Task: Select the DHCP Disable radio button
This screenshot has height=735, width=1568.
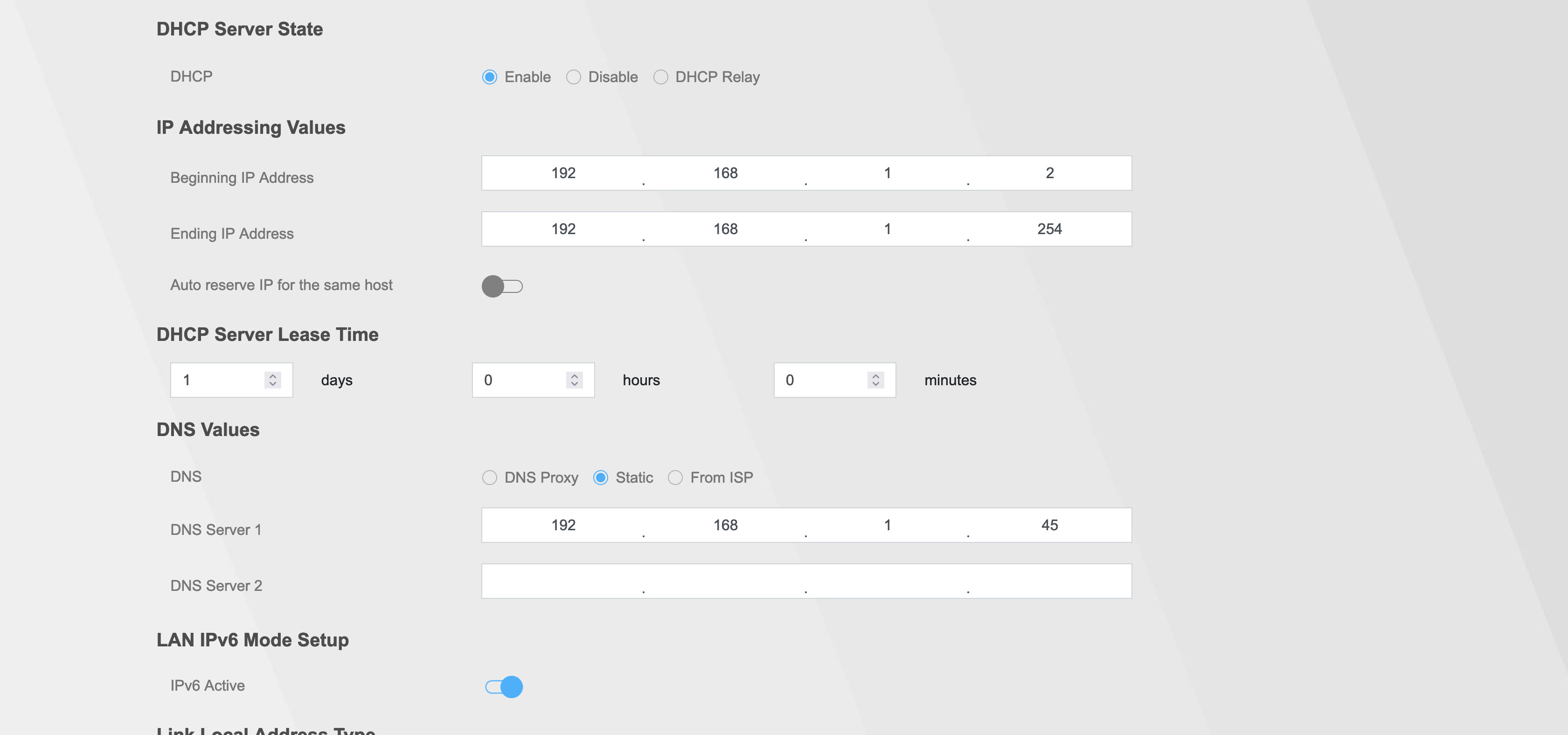Action: [573, 77]
